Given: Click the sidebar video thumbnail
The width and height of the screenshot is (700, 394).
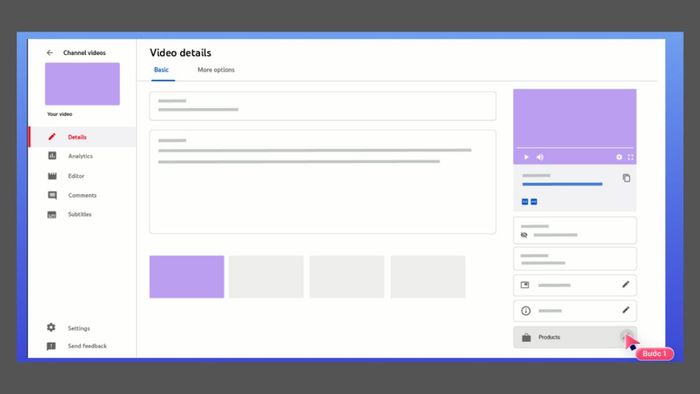Looking at the screenshot, I should [82, 84].
